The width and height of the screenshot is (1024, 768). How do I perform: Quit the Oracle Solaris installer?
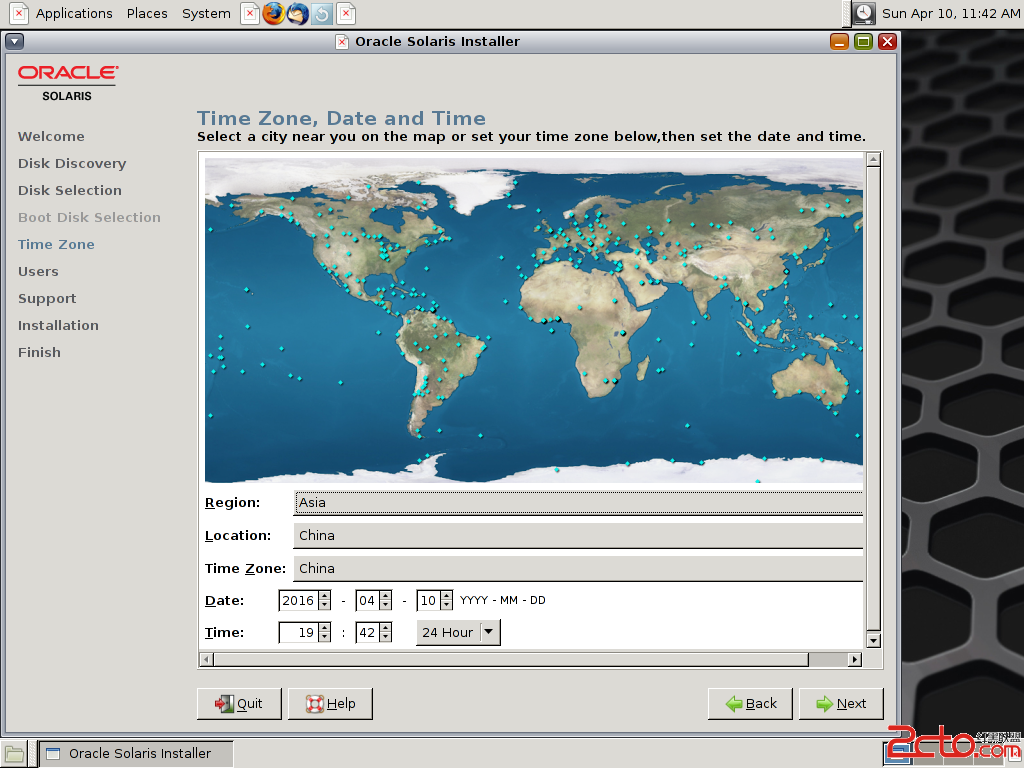click(239, 703)
